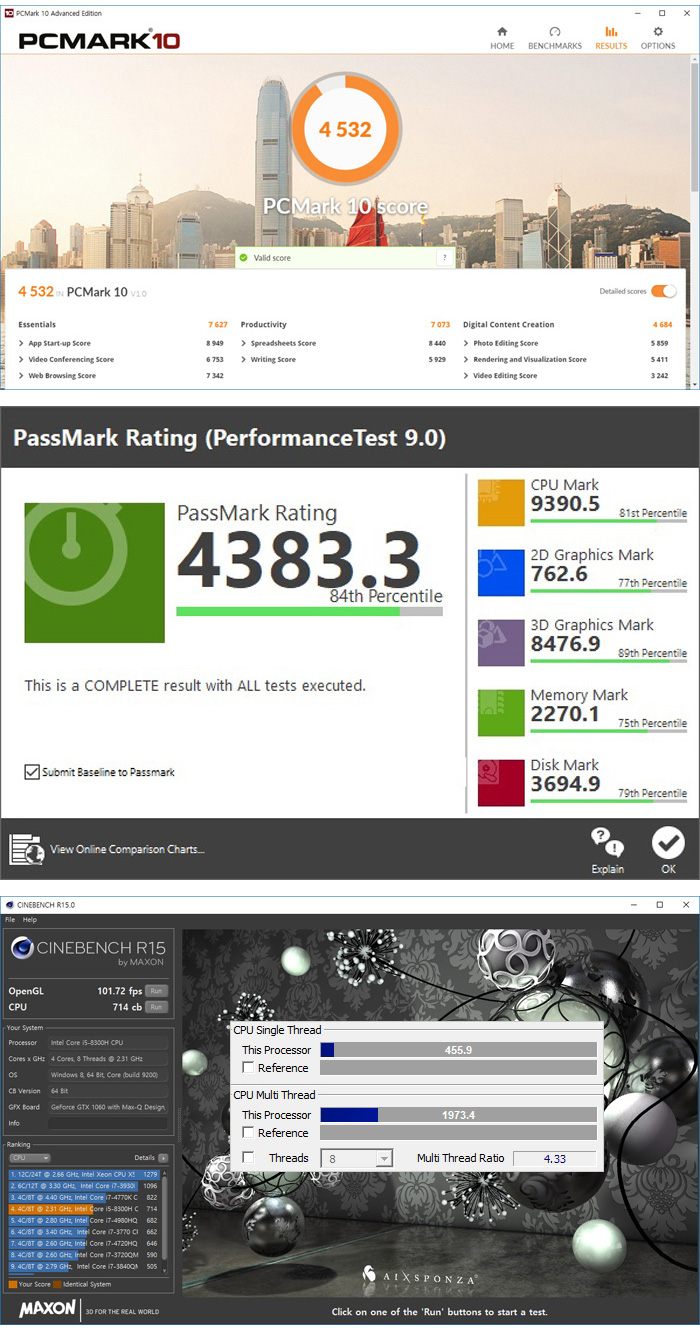Image resolution: width=700 pixels, height=1328 pixels.
Task: Open the Cinebench File menu
Action: [x=10, y=919]
